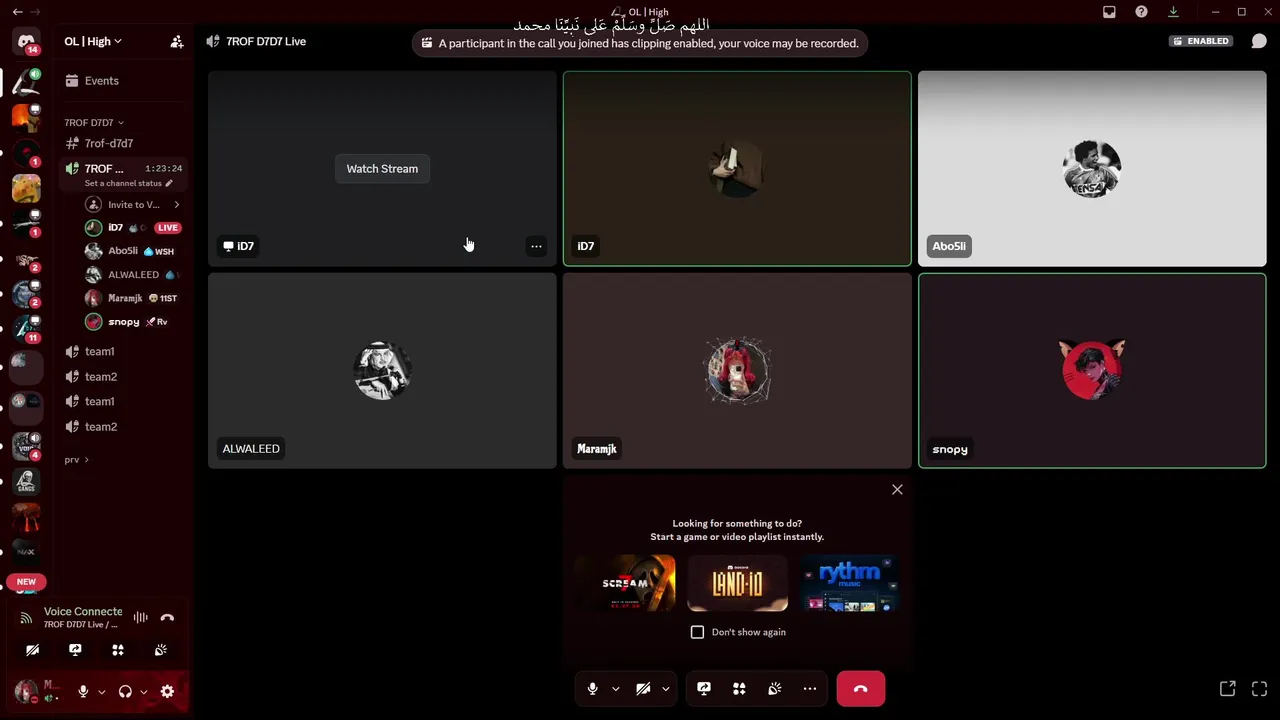Viewport: 1280px width, 720px height.
Task: Edit channel status using the pencil icon
Action: pos(169,184)
